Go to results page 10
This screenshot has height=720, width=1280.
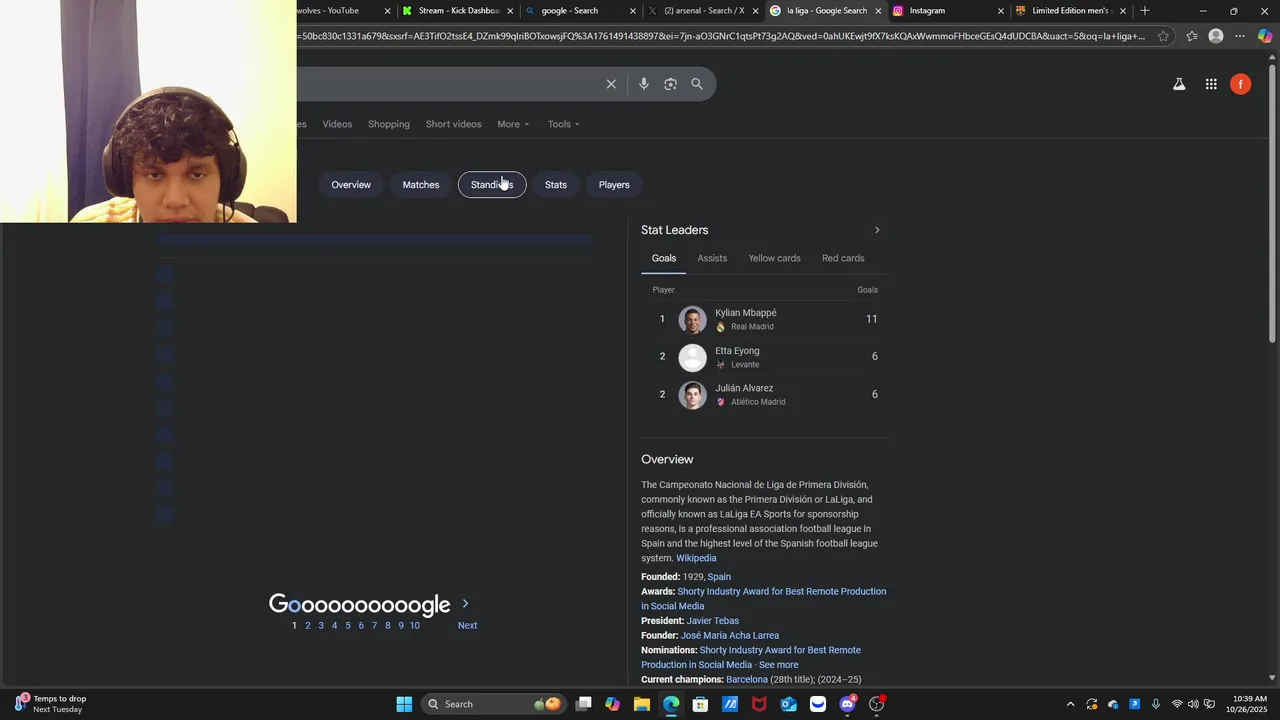click(415, 626)
